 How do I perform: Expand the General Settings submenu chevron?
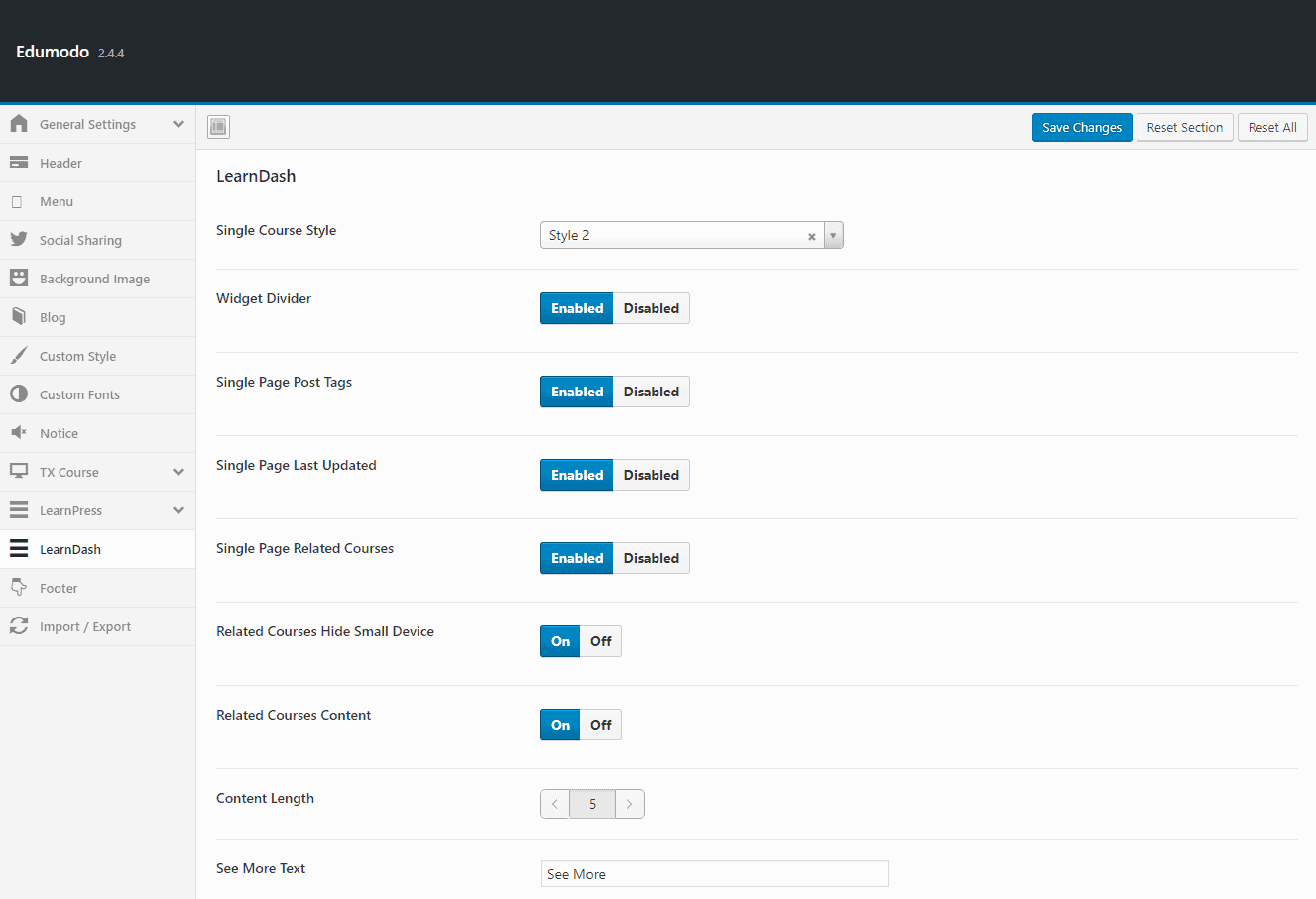[x=179, y=124]
